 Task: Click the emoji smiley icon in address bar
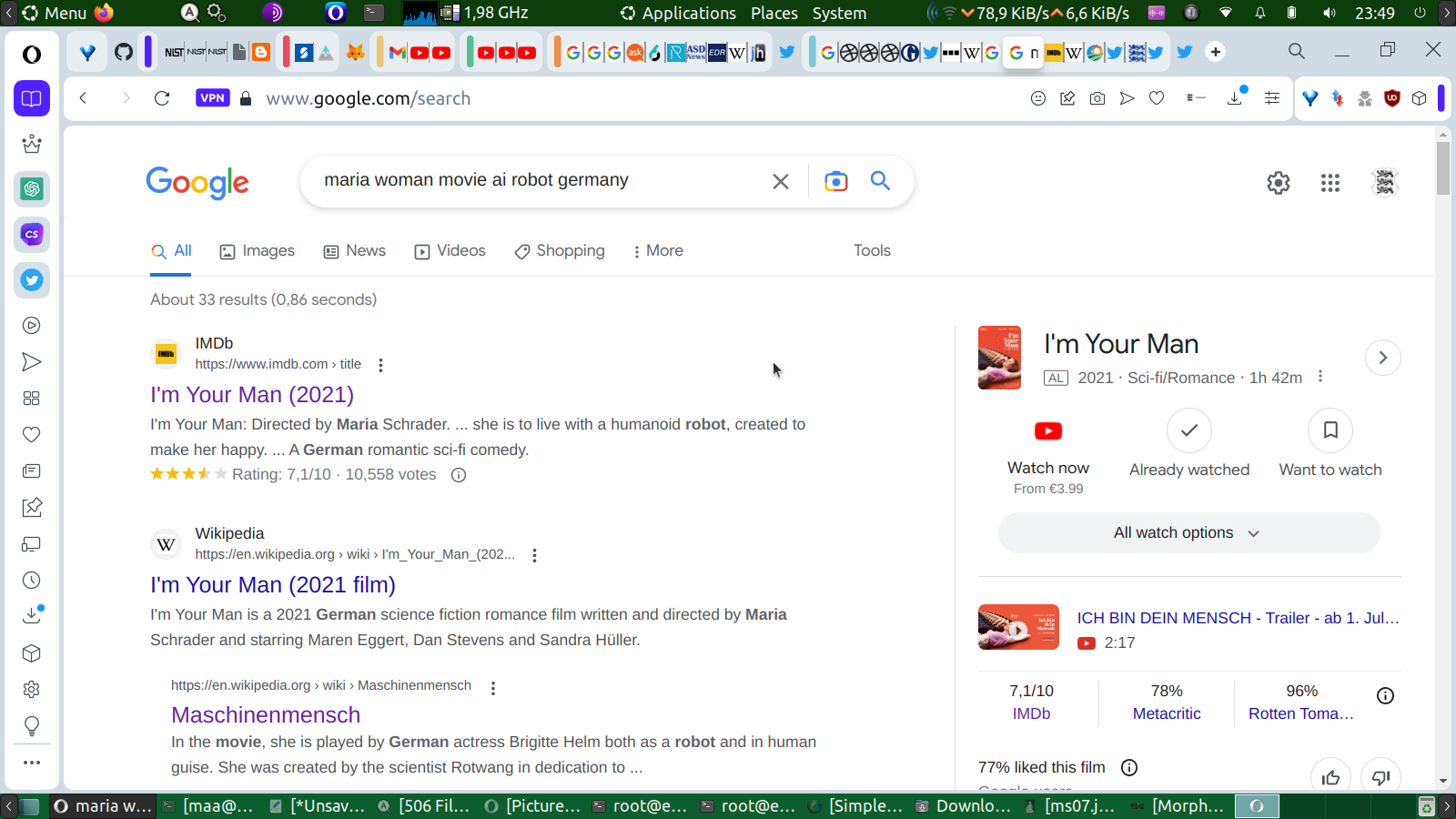pyautogui.click(x=1038, y=98)
